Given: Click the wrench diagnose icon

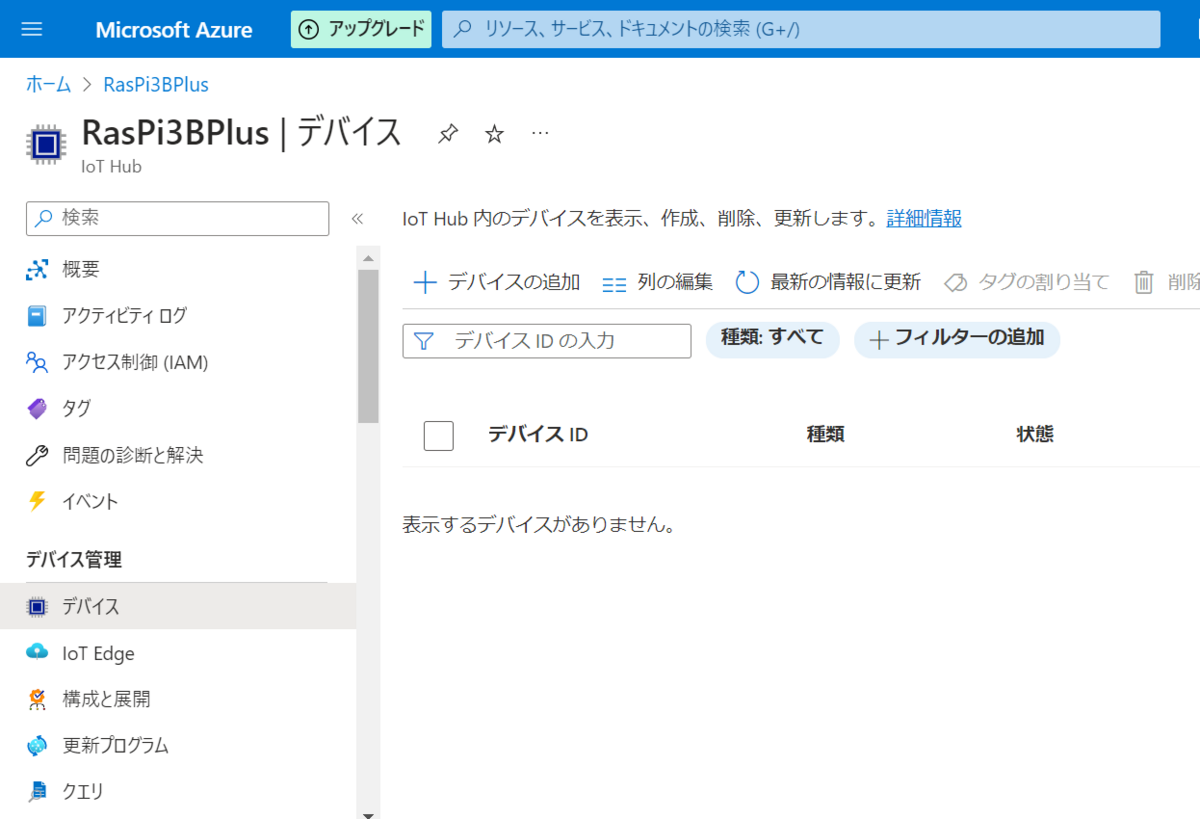Looking at the screenshot, I should point(37,456).
